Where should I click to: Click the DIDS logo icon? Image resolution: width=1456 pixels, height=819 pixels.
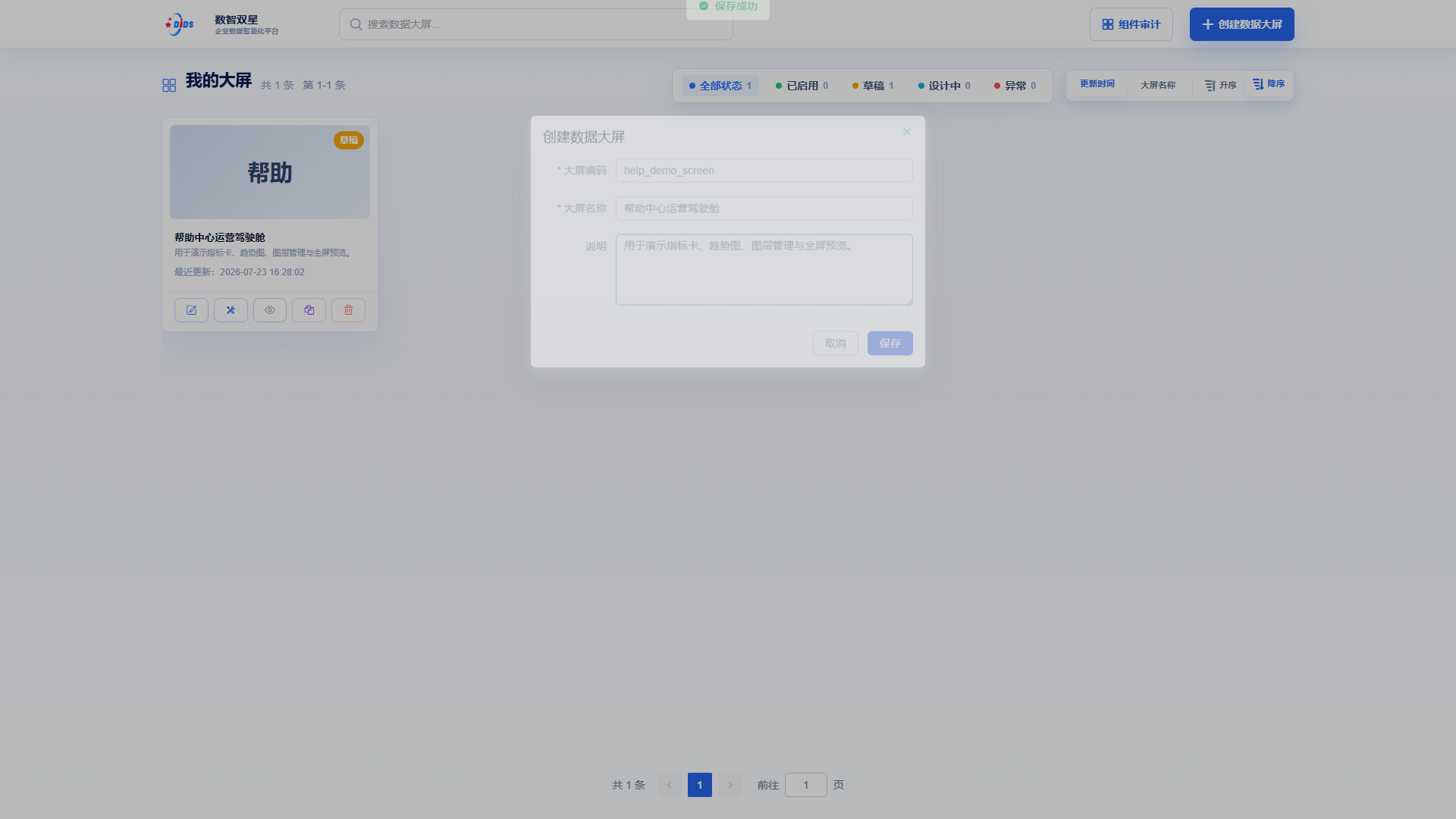point(180,24)
